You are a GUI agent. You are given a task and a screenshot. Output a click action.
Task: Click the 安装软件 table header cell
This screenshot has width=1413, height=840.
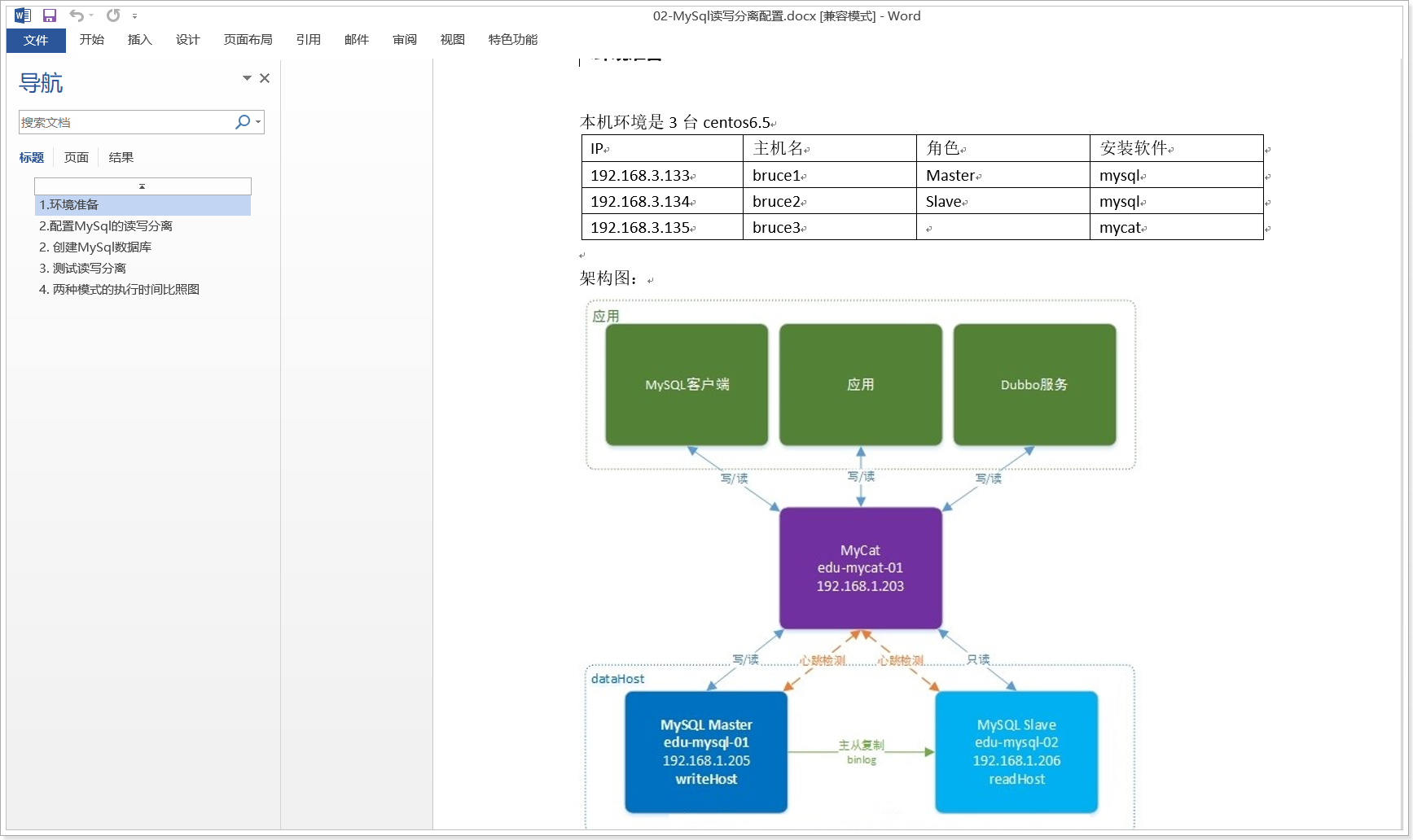click(1177, 148)
